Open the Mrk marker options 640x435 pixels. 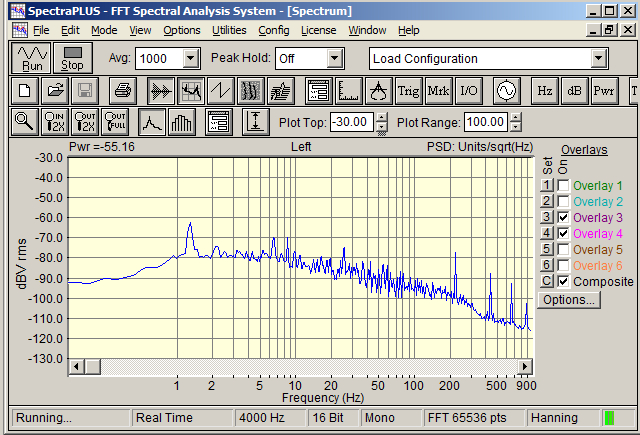[439, 91]
